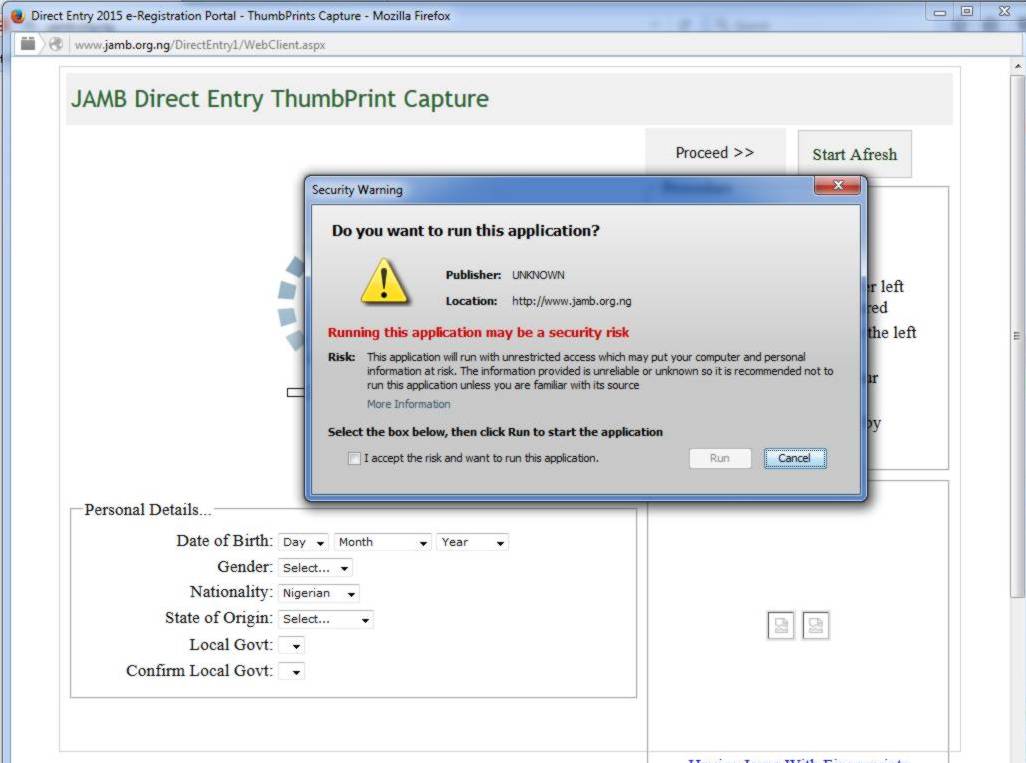Click the yellow warning triangle icon
This screenshot has width=1026, height=763.
(x=384, y=281)
